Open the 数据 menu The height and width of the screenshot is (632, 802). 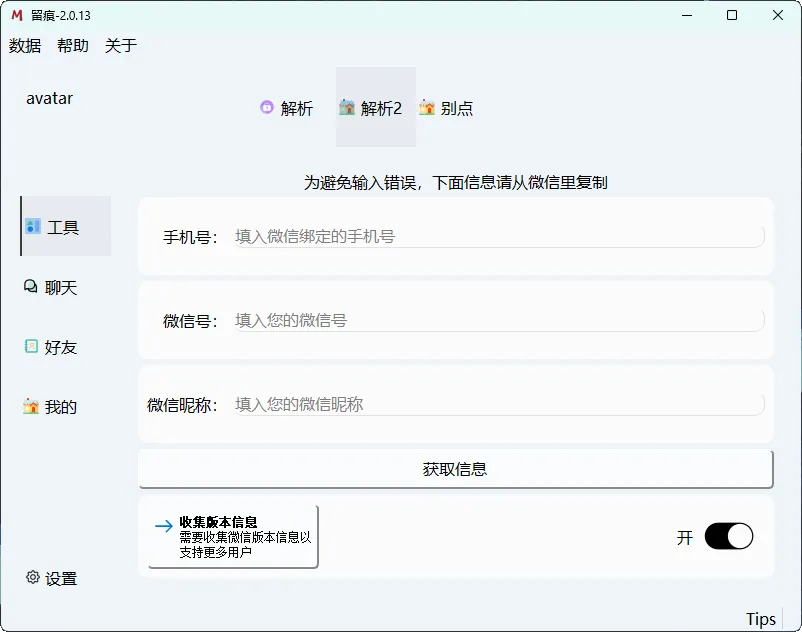[25, 45]
